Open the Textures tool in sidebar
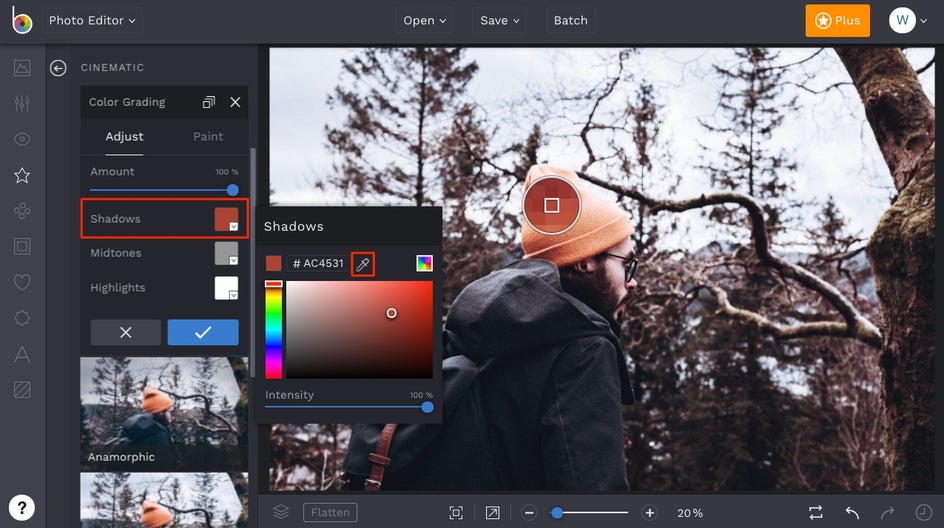Image resolution: width=944 pixels, height=528 pixels. tap(22, 390)
